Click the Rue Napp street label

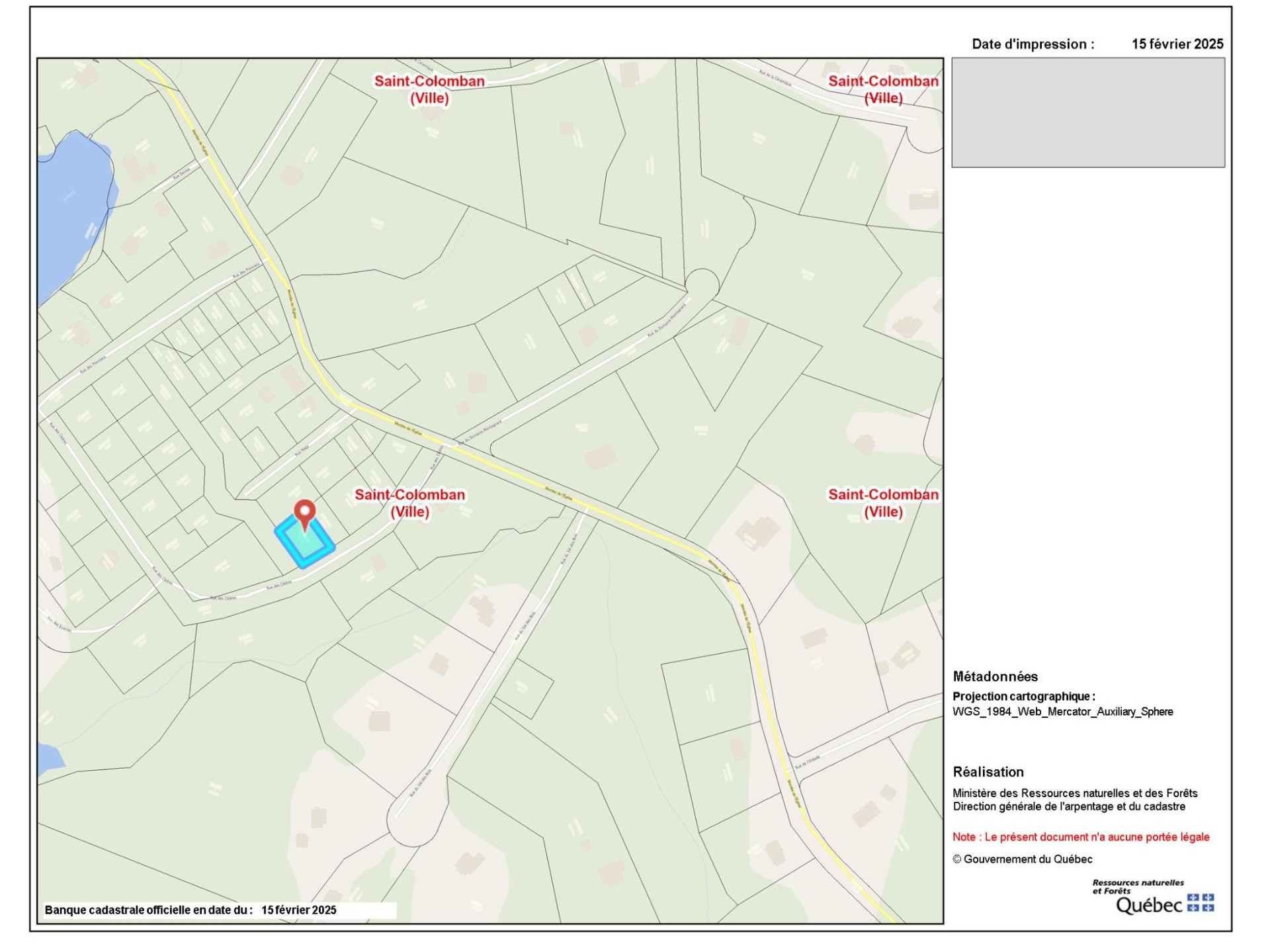point(302,451)
